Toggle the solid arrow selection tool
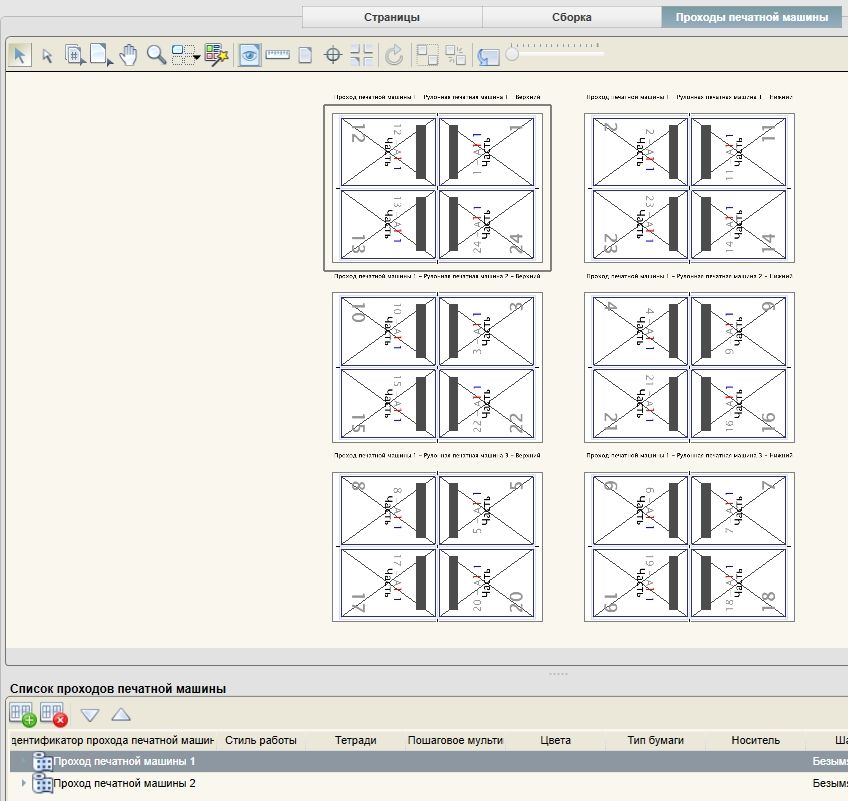 pos(19,55)
